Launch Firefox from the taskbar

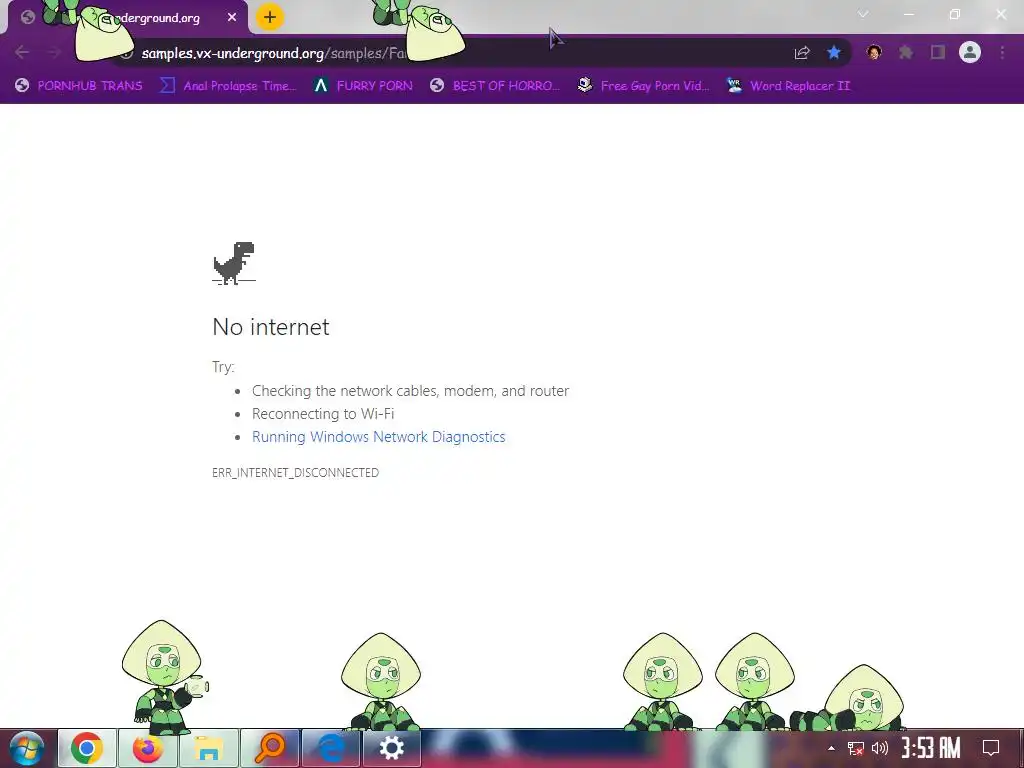(148, 748)
